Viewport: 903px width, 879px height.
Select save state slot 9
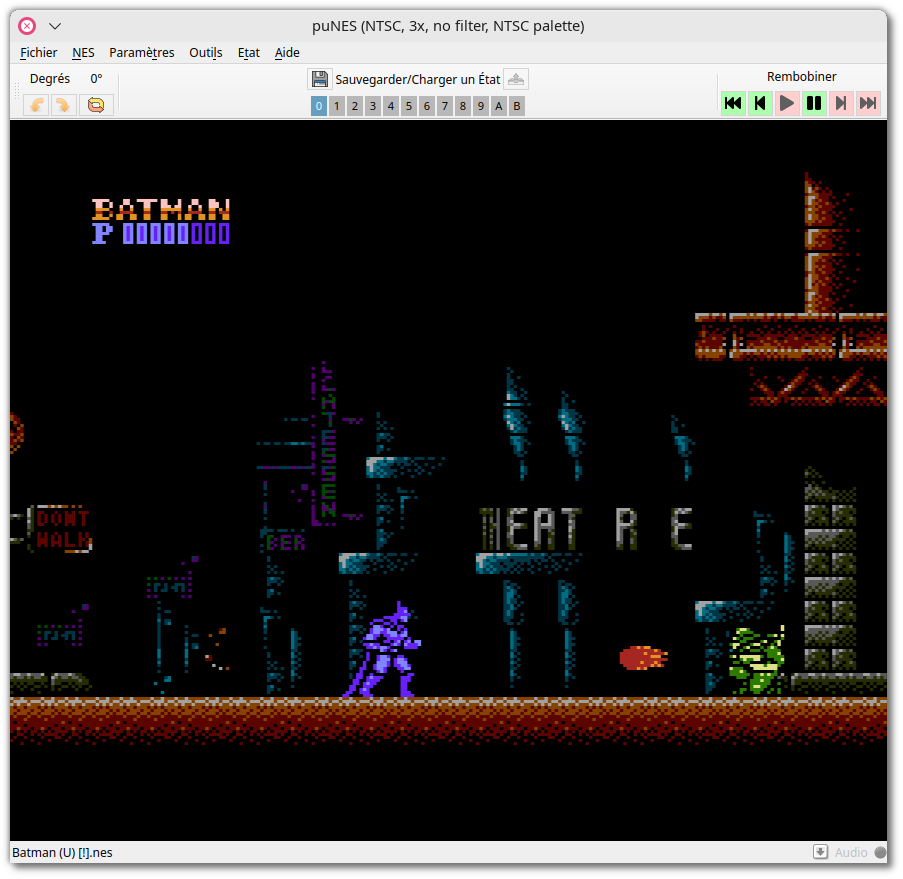[x=481, y=106]
